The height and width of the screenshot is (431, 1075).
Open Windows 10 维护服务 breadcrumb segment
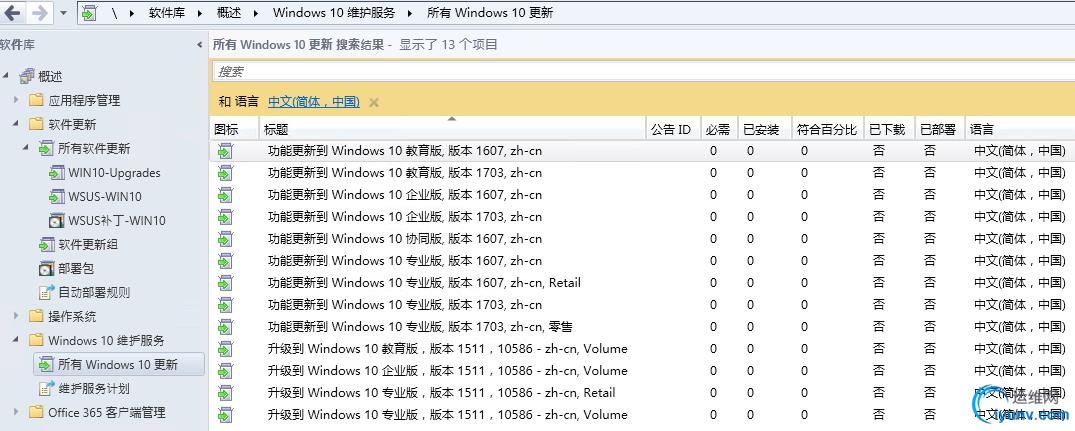pos(334,12)
